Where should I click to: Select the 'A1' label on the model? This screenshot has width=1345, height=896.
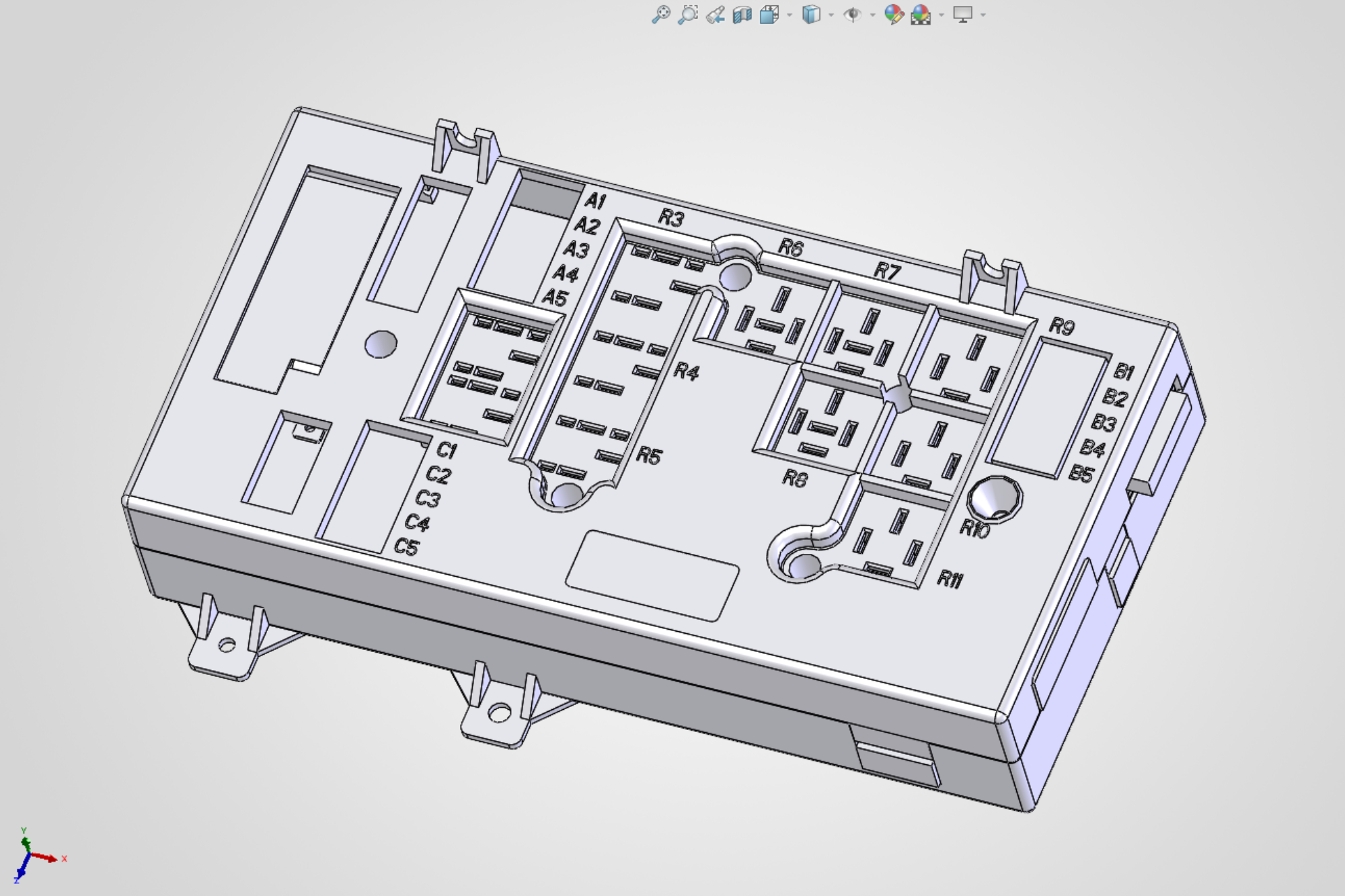(595, 200)
